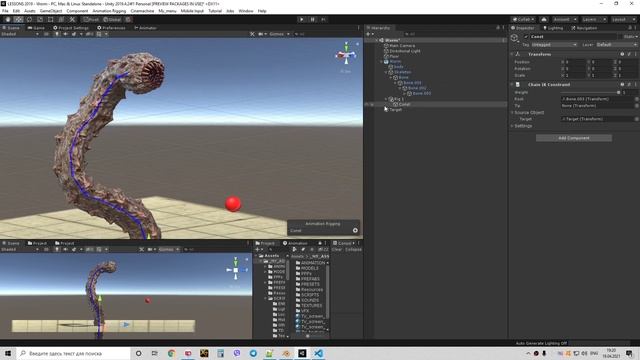Screen dimensions: 640x360
Task: Select the Scale tool in the toolbar
Action: [x=40, y=20]
